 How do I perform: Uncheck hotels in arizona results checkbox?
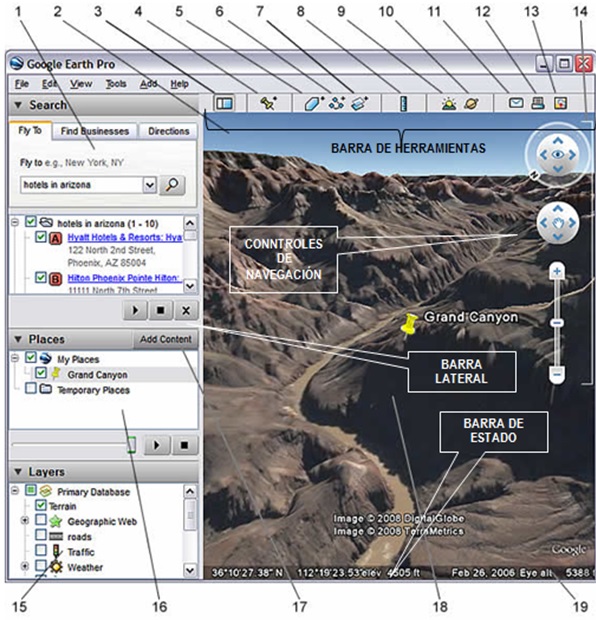point(31,221)
